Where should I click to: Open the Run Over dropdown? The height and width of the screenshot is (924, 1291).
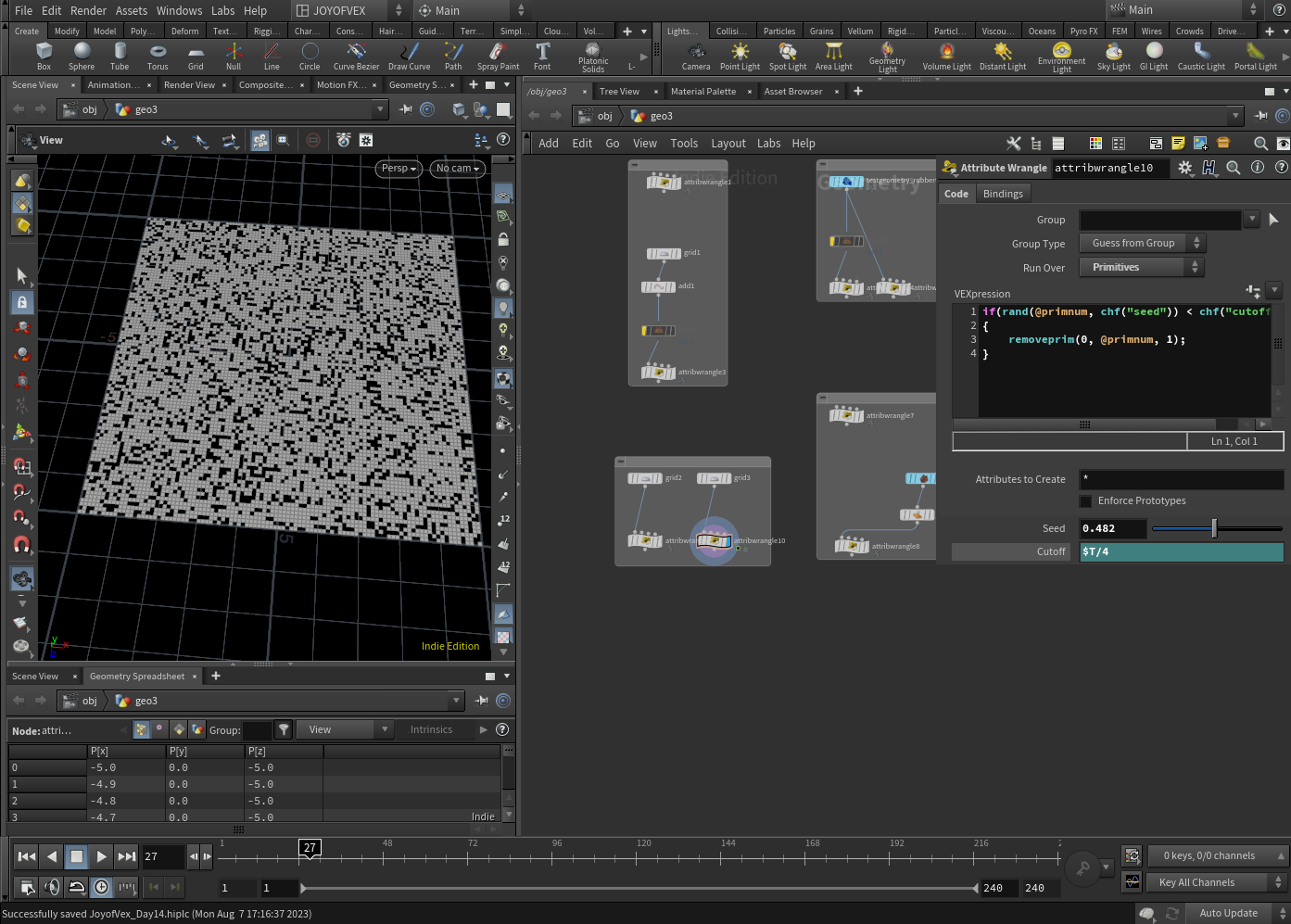tap(1141, 267)
